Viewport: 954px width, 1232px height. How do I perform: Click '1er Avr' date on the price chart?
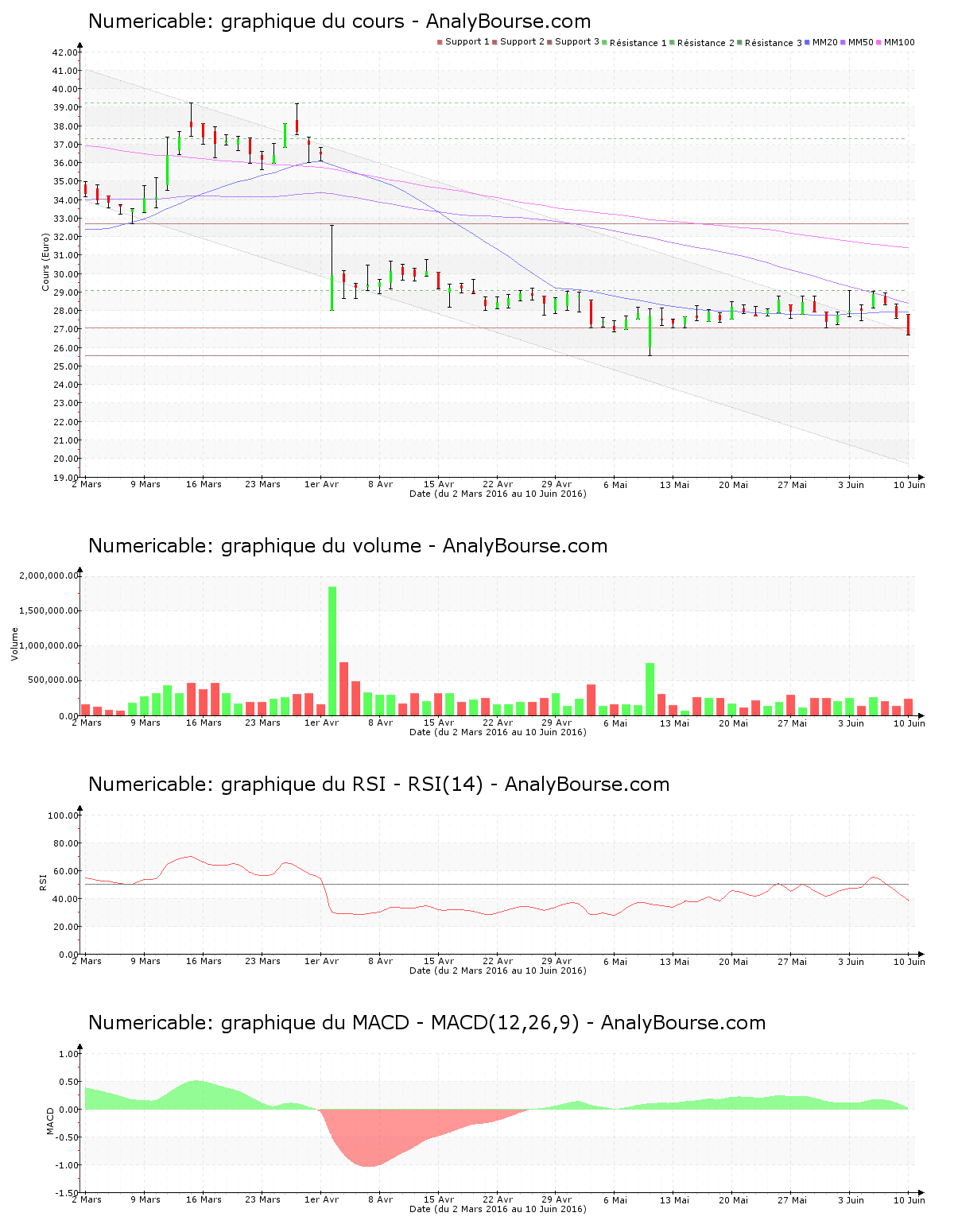coord(321,484)
